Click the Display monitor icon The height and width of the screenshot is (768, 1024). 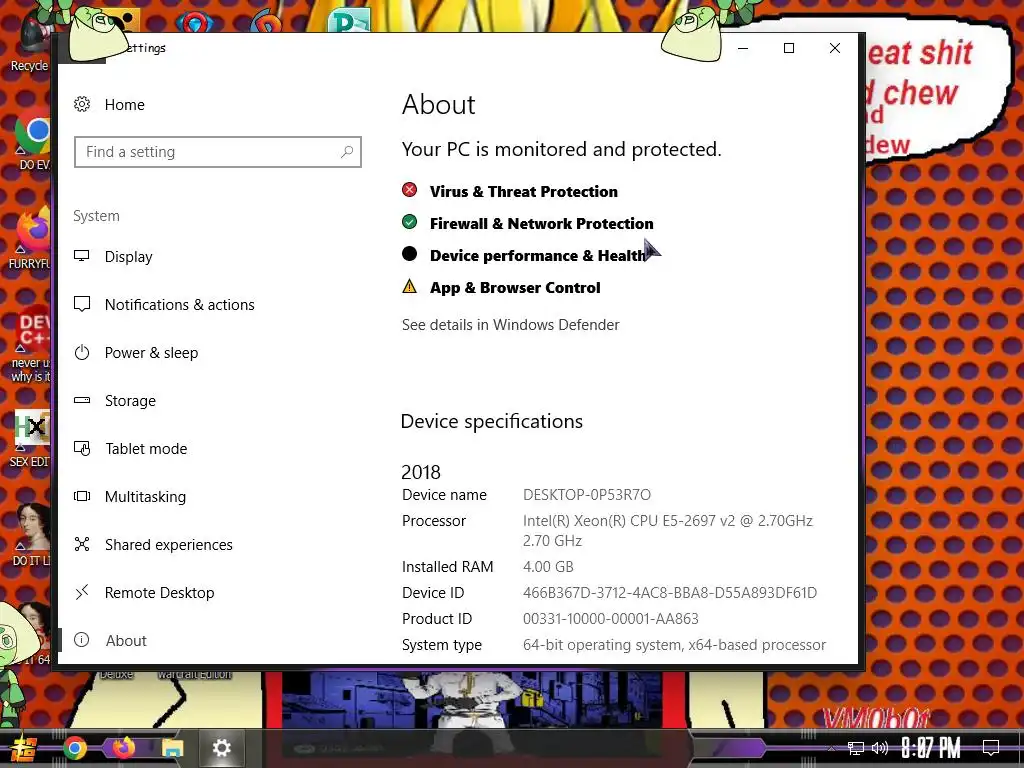82,256
